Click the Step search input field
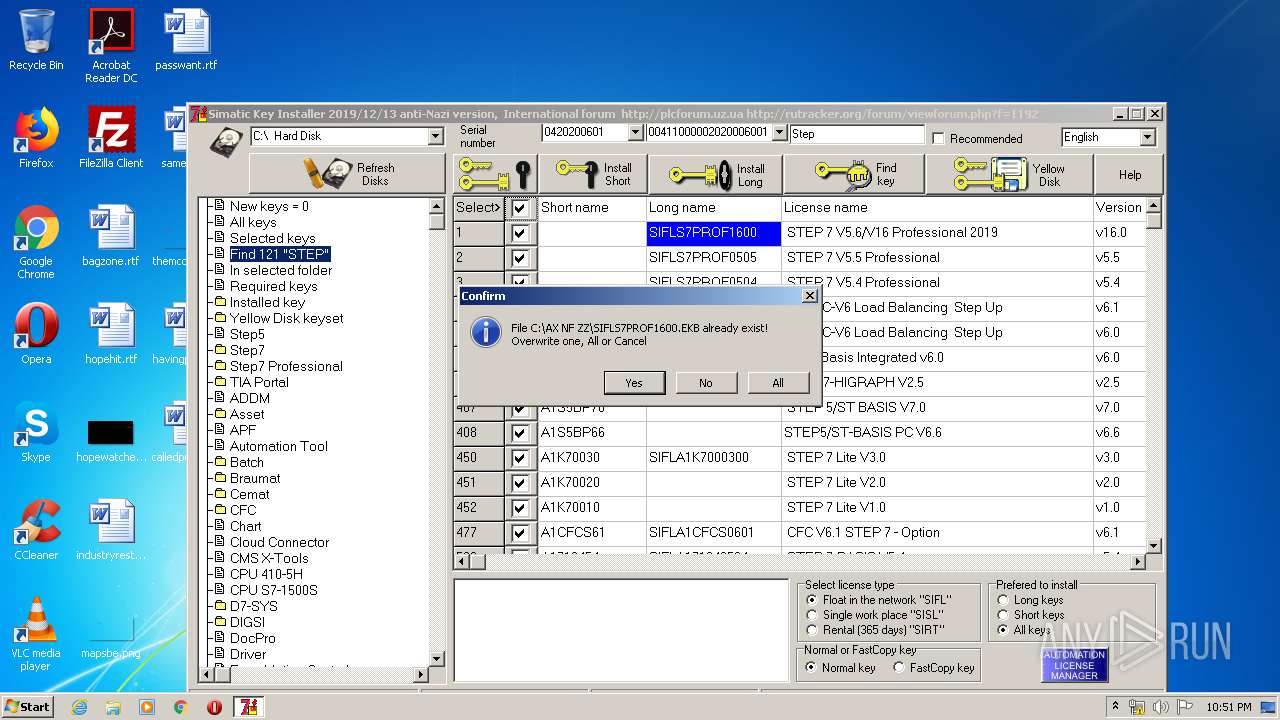 click(857, 133)
